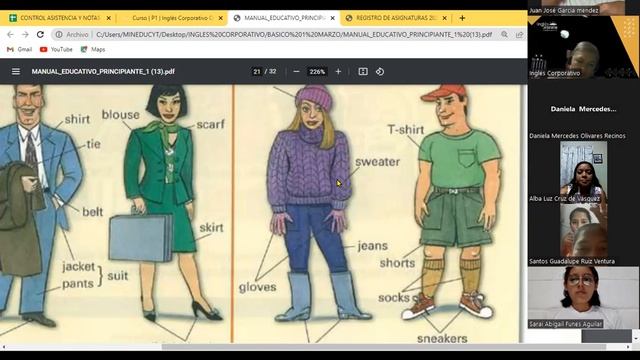
Task: Reload the current page
Action: (x=40, y=35)
